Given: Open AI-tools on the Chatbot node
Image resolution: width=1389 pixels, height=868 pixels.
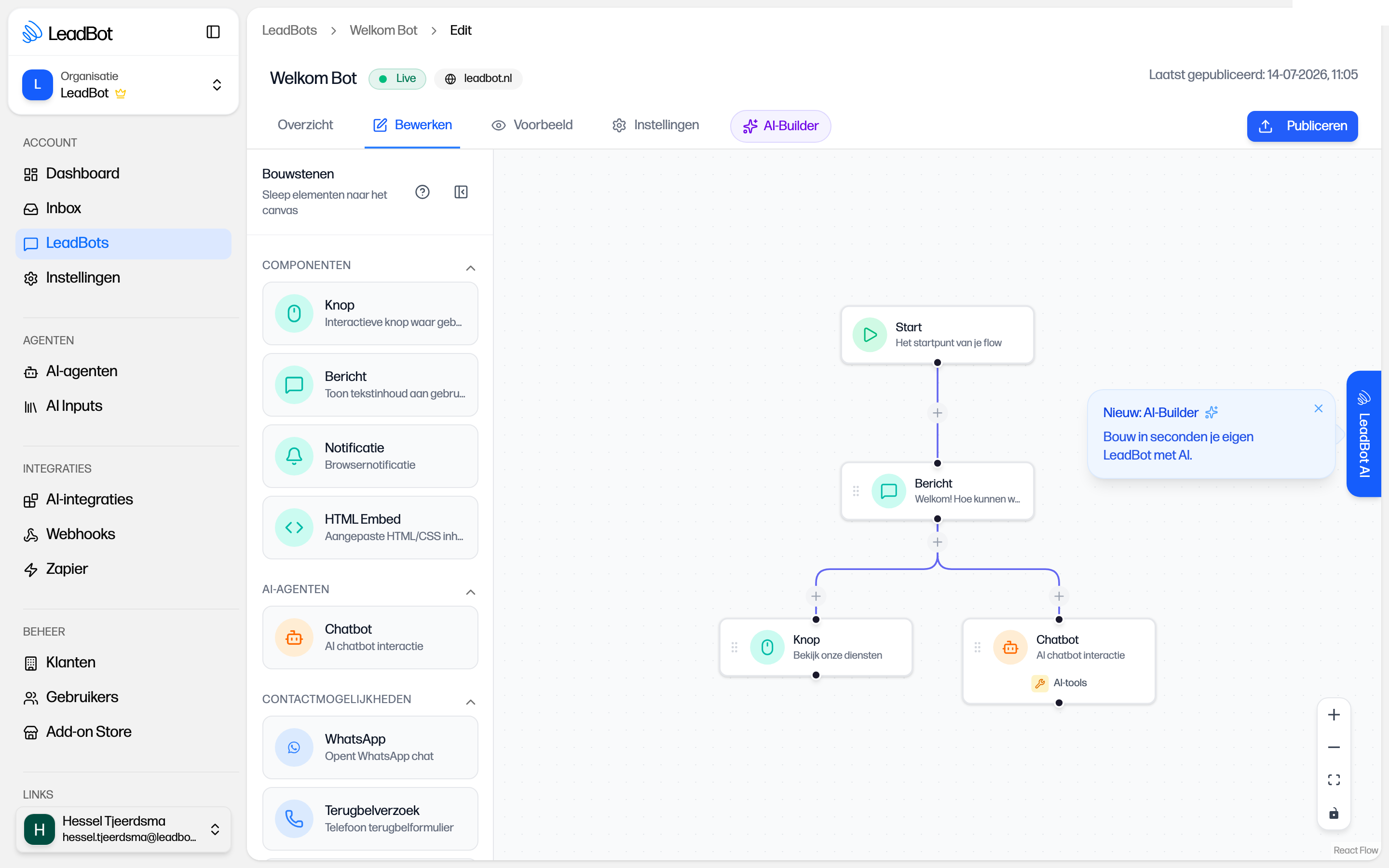Looking at the screenshot, I should coord(1059,683).
